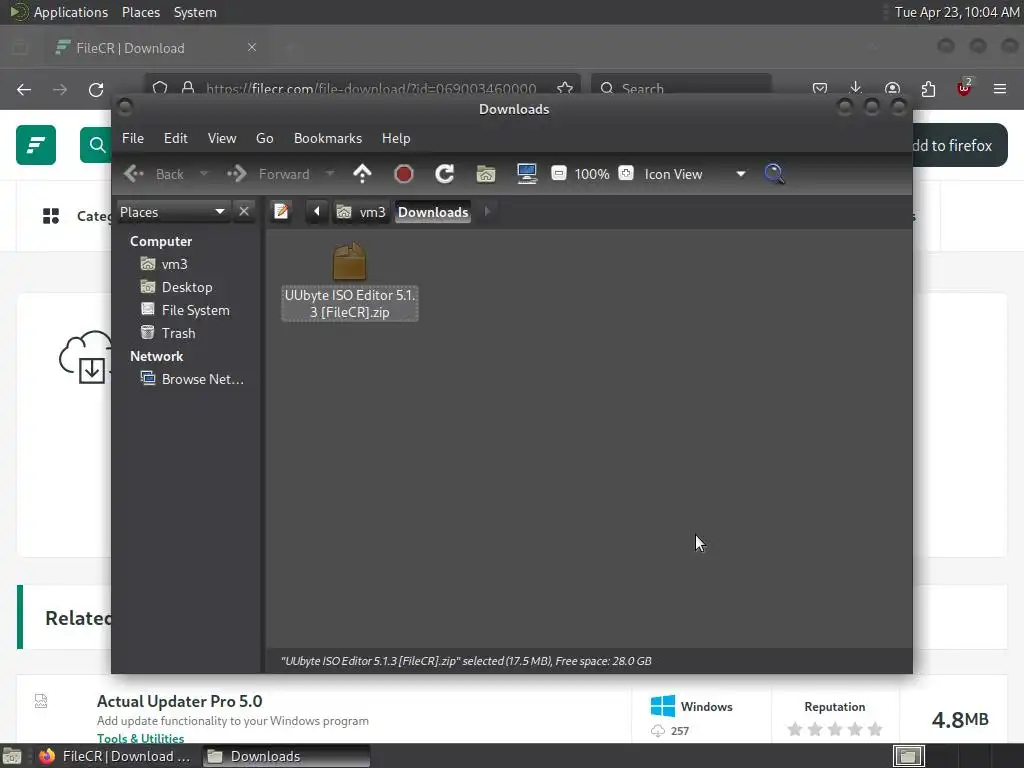The width and height of the screenshot is (1024, 768).
Task: Open Tools & Utilities category link
Action: [x=140, y=738]
